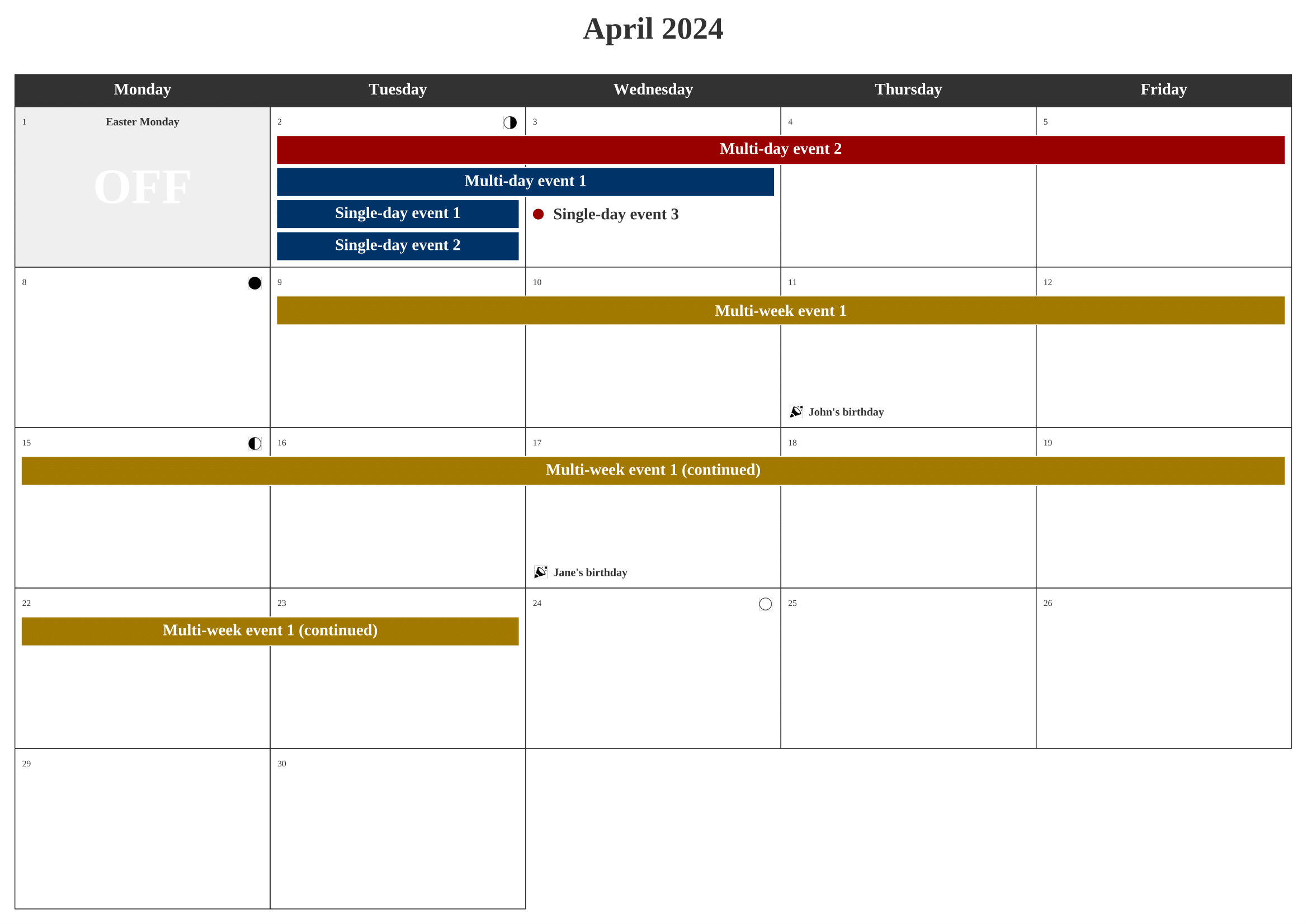Image resolution: width=1307 pixels, height=924 pixels.
Task: Click the dark red color of Multi-day event 2
Action: (782, 149)
